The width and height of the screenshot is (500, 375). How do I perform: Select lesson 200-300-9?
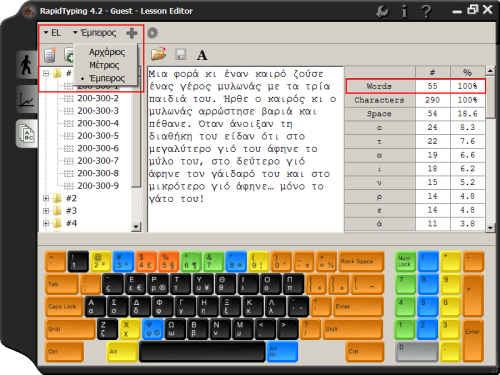[98, 186]
